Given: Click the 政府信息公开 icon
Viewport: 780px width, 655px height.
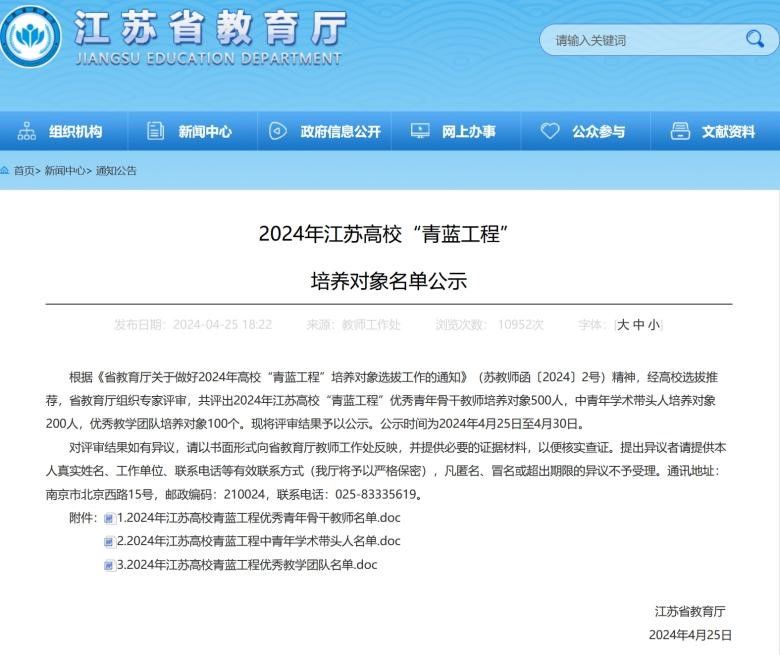Looking at the screenshot, I should pyautogui.click(x=277, y=131).
